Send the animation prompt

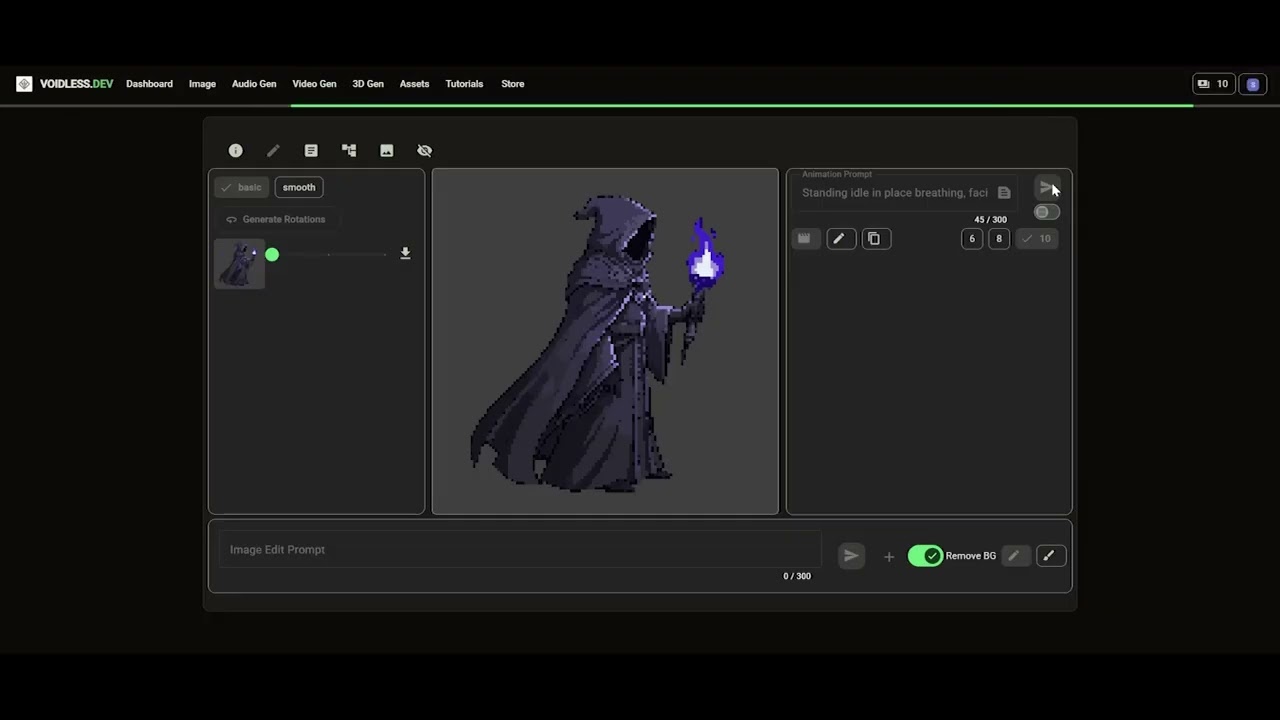[1046, 188]
